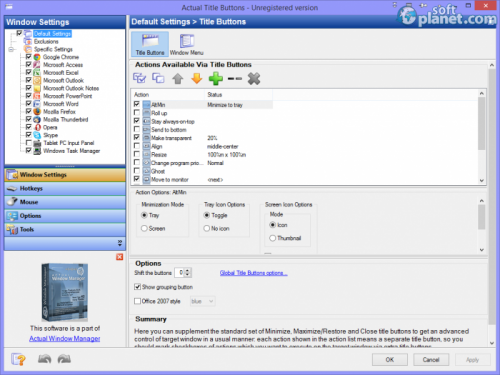Toggle Make transparent checkbox
The width and height of the screenshot is (500, 375).
(137, 137)
